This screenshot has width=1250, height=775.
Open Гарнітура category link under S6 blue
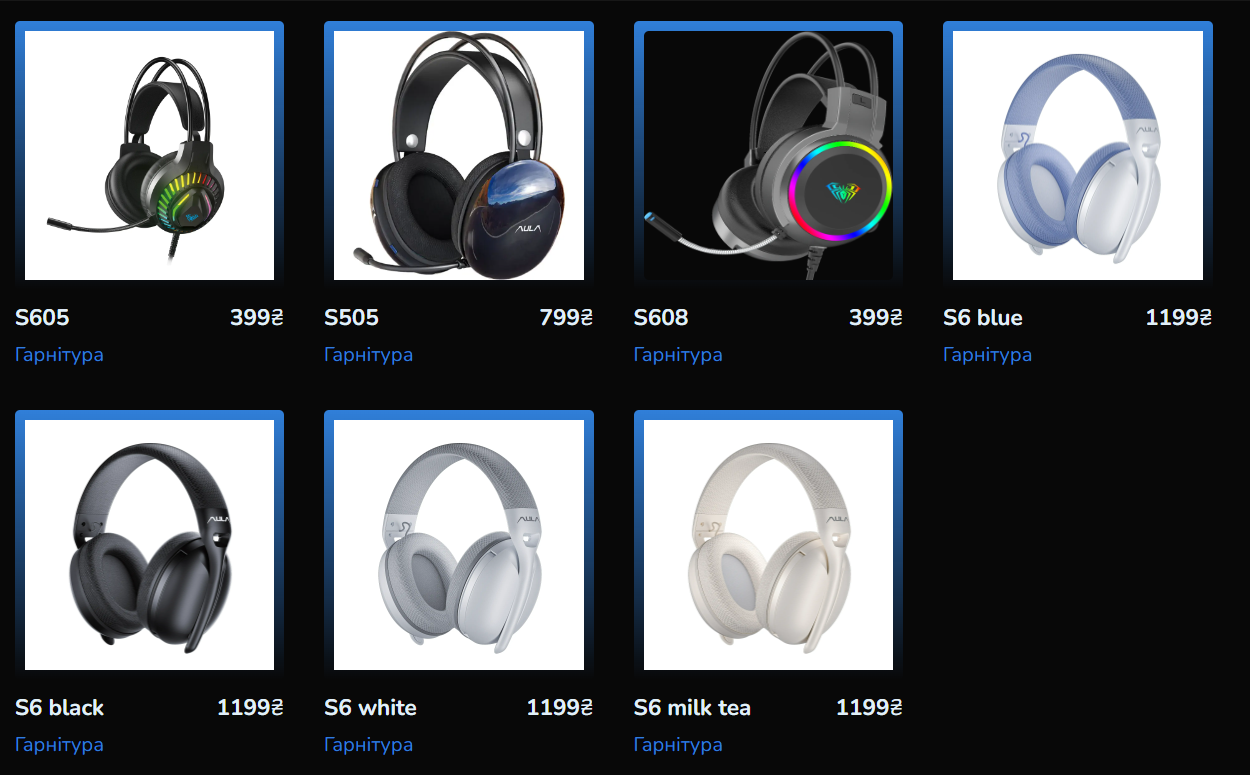pyautogui.click(x=987, y=355)
